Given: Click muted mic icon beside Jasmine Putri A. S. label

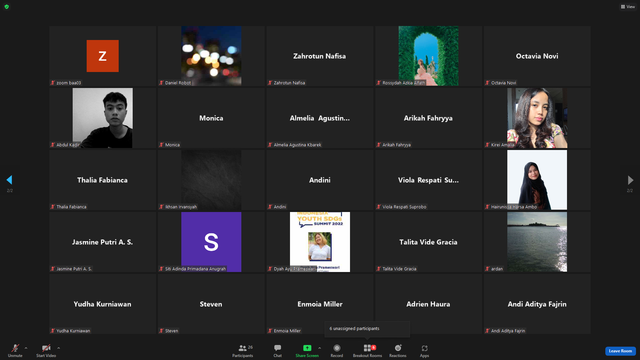Looking at the screenshot, I should point(53,269).
